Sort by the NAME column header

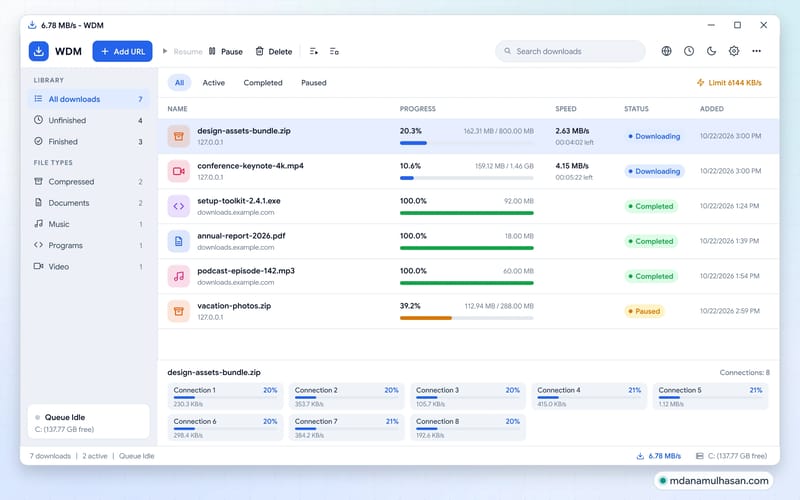178,109
